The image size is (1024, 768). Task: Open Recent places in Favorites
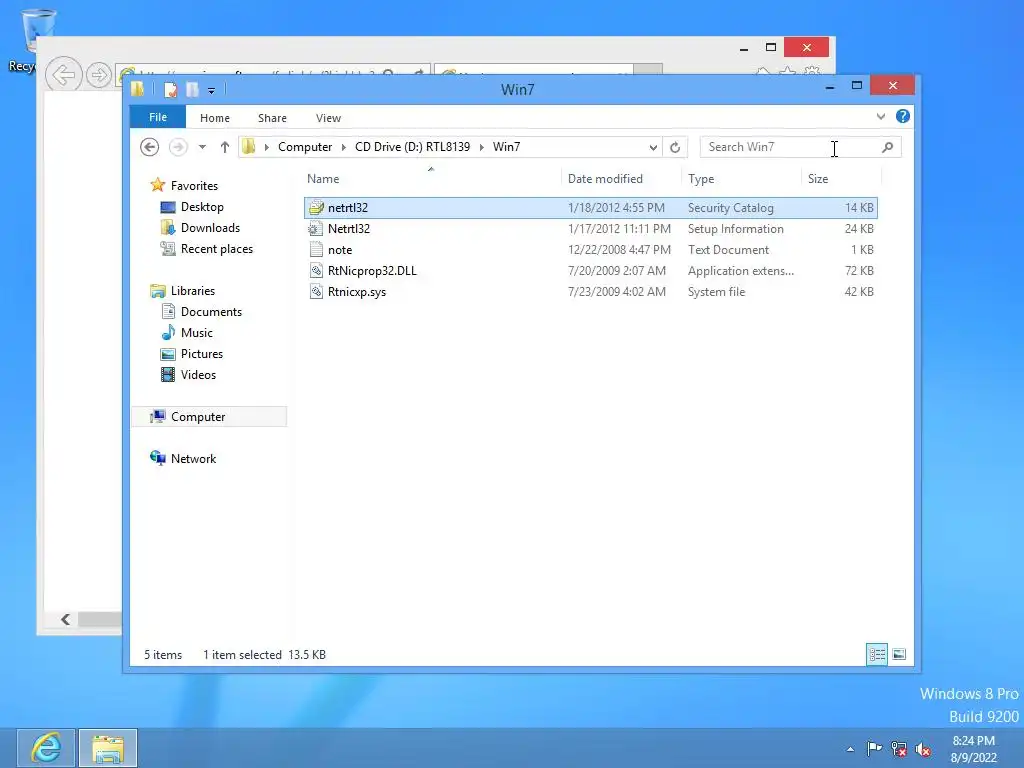point(206,249)
